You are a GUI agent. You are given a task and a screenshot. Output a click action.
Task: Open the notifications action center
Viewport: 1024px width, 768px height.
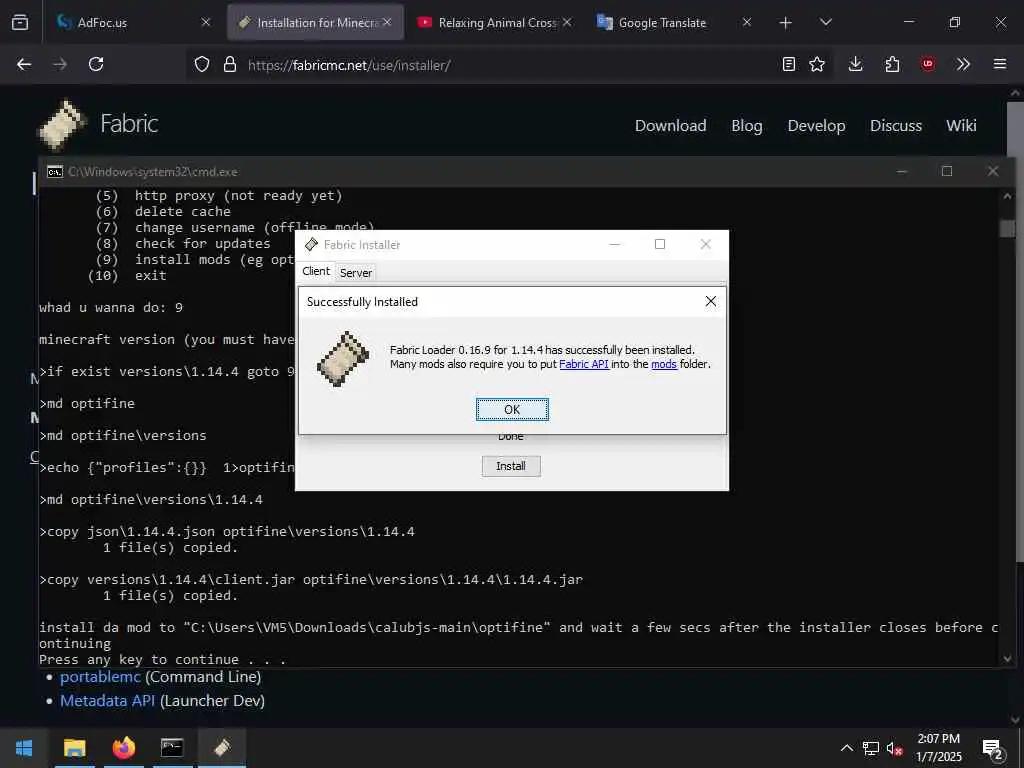[x=993, y=749]
